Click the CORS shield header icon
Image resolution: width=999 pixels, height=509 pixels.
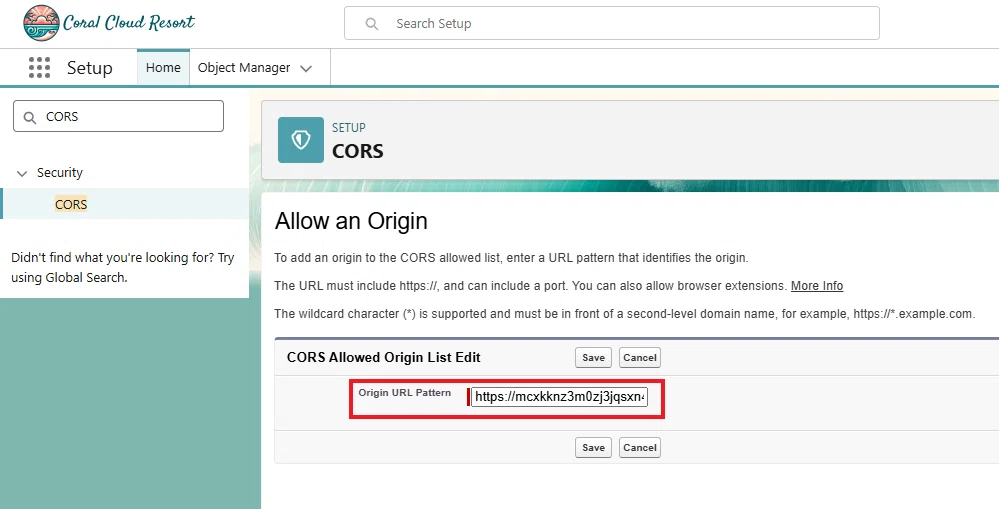coord(301,140)
